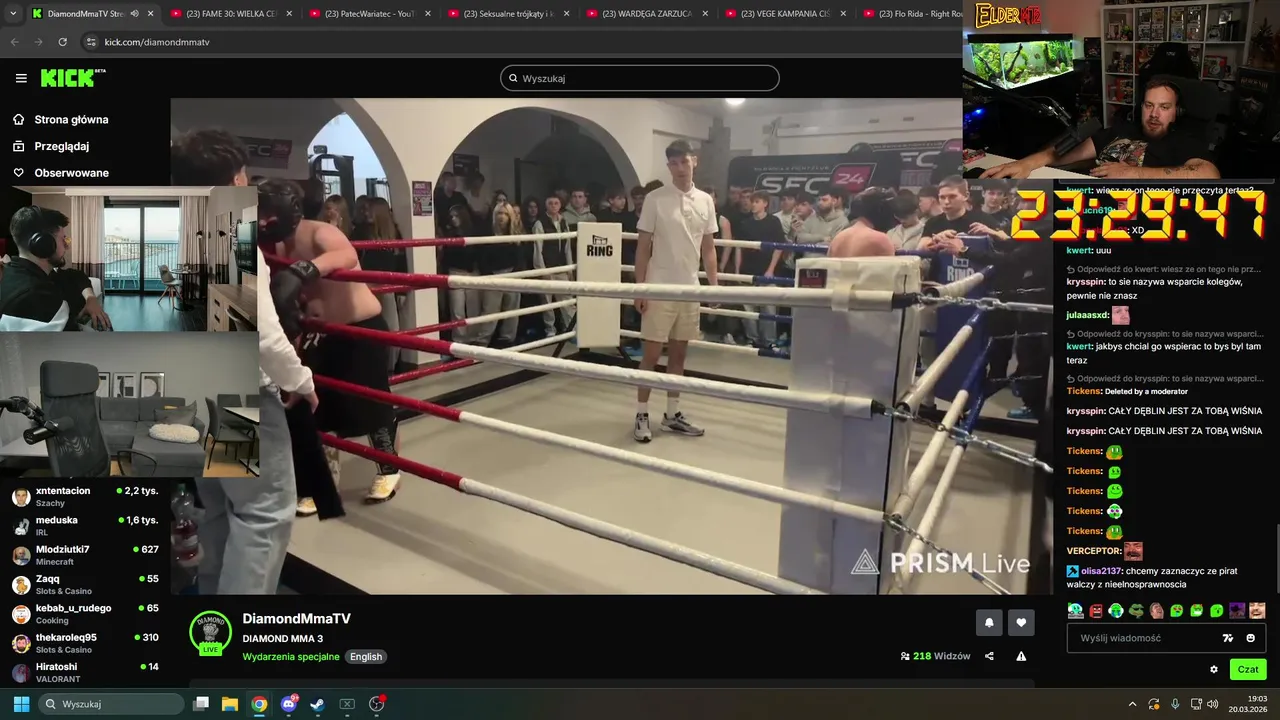Click the English language tag
1280x720 pixels.
[x=366, y=657]
